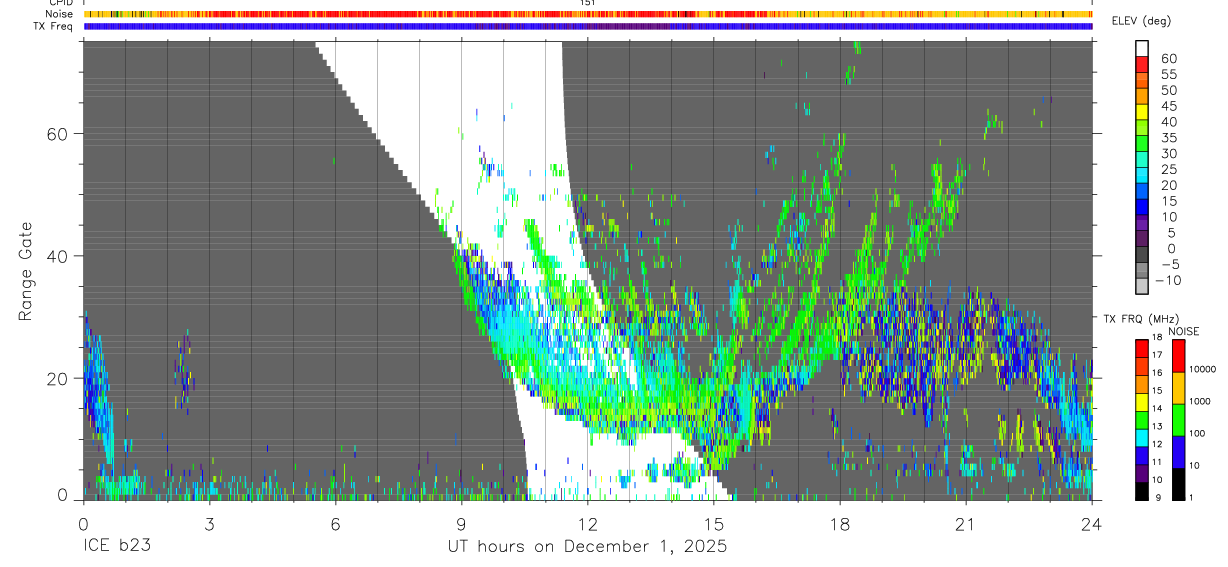Click the blue TX Freq strip above the plot
1228x567 pixels.
point(587,26)
